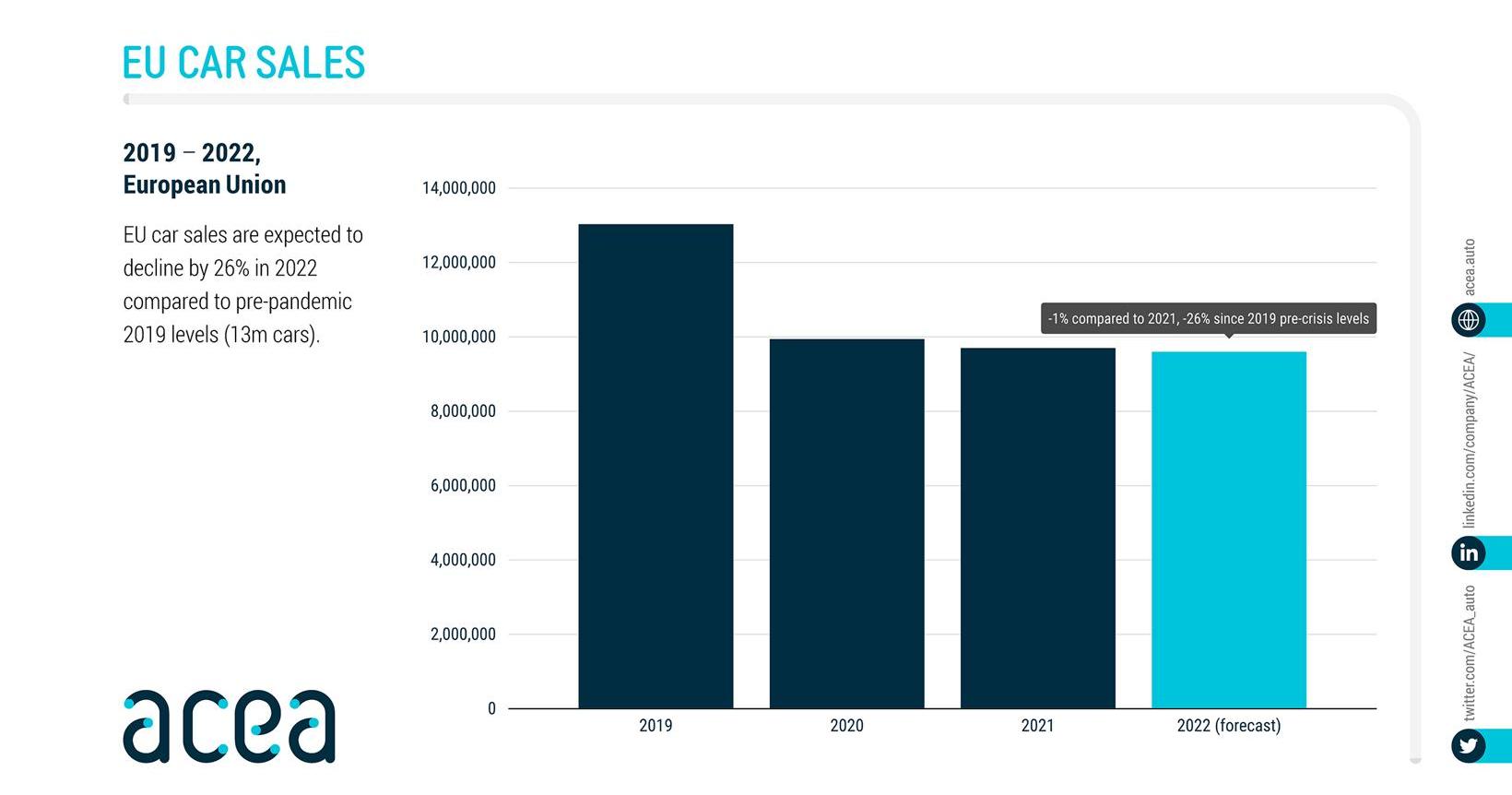
Task: Click the 2022 (forecast) axis label
Action: point(1228,726)
